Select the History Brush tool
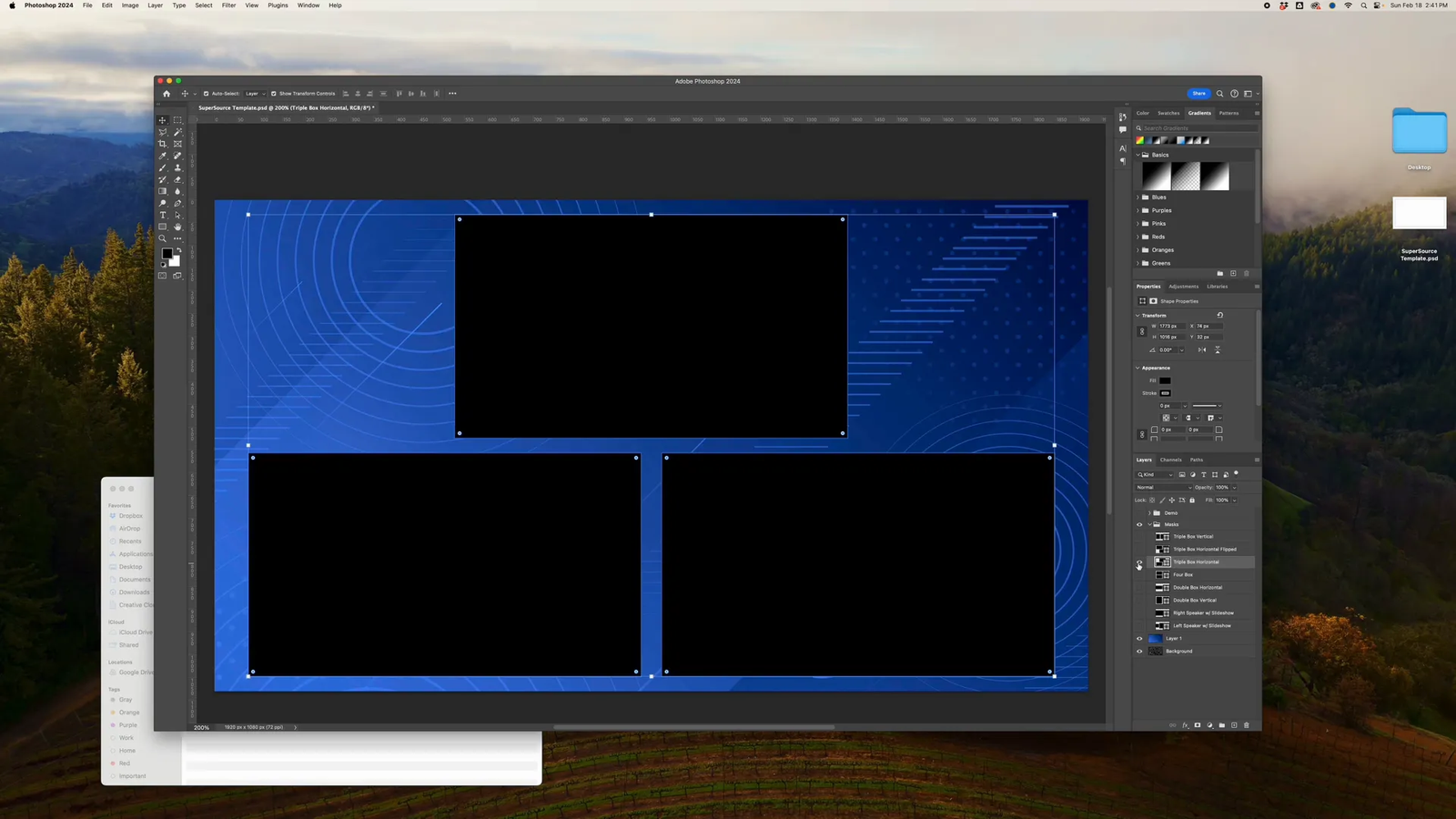This screenshot has height=819, width=1456. click(162, 179)
